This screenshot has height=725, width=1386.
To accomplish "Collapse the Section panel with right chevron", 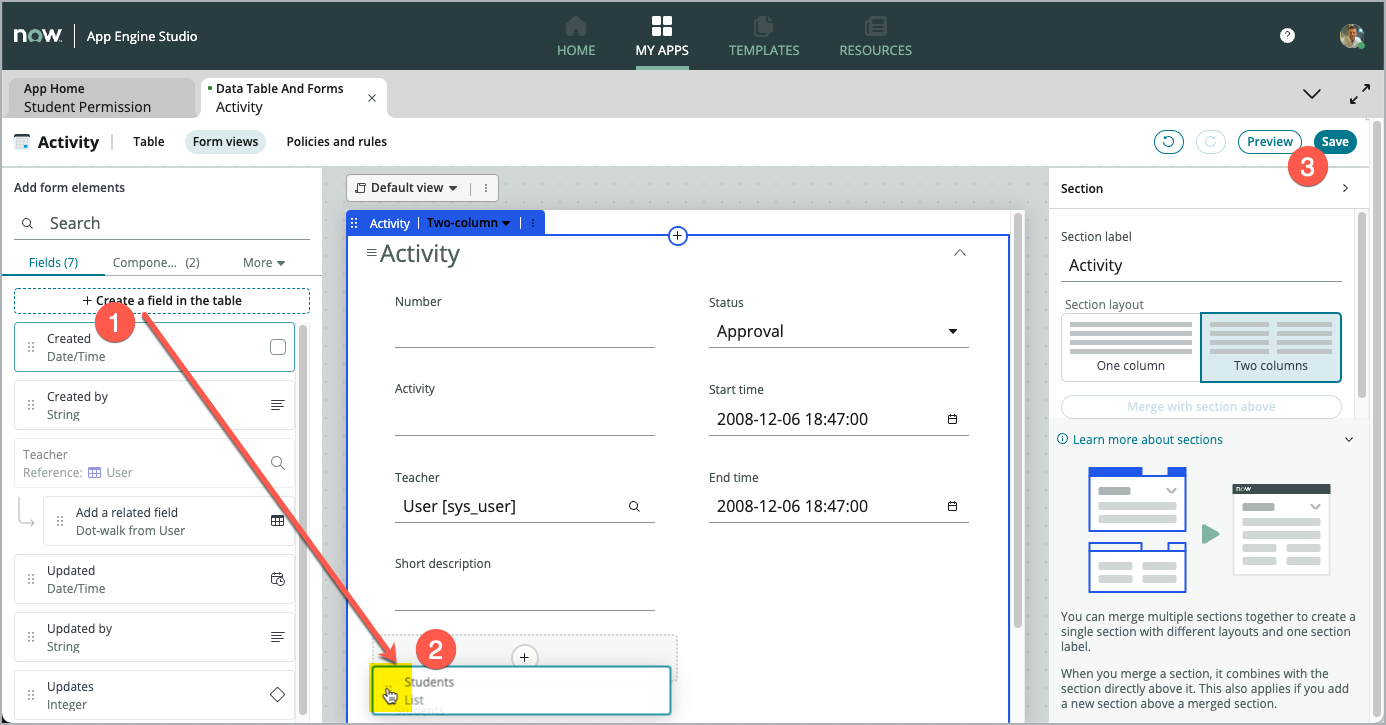I will click(1345, 188).
